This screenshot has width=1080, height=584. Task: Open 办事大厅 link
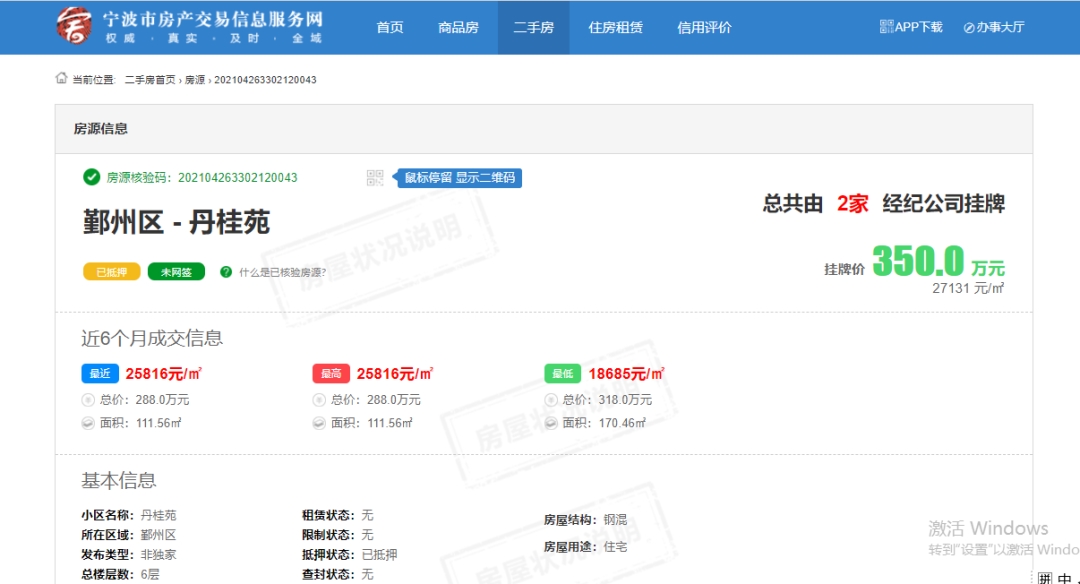click(1000, 28)
